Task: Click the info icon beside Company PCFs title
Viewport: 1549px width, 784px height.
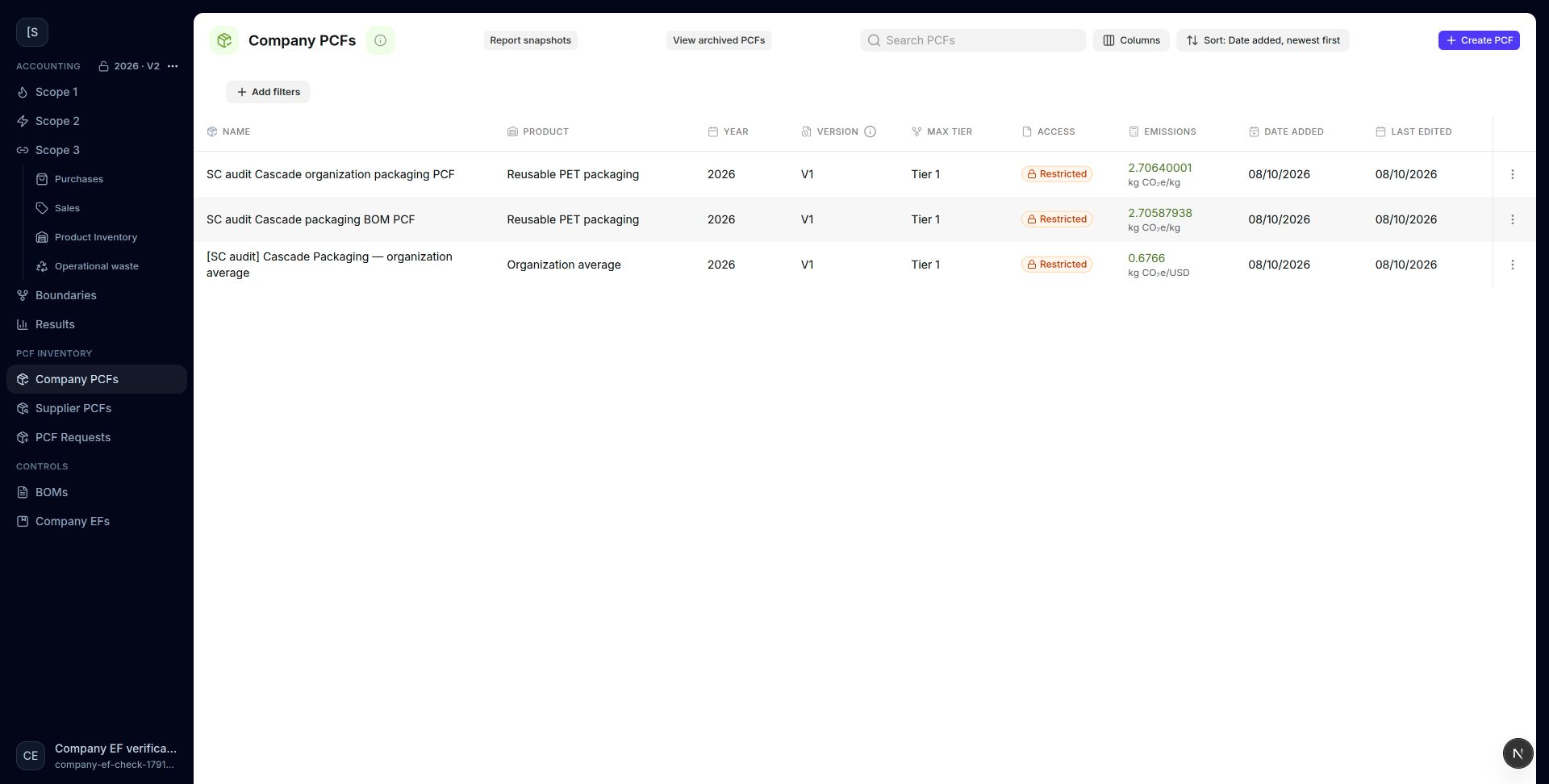Action: coord(380,40)
